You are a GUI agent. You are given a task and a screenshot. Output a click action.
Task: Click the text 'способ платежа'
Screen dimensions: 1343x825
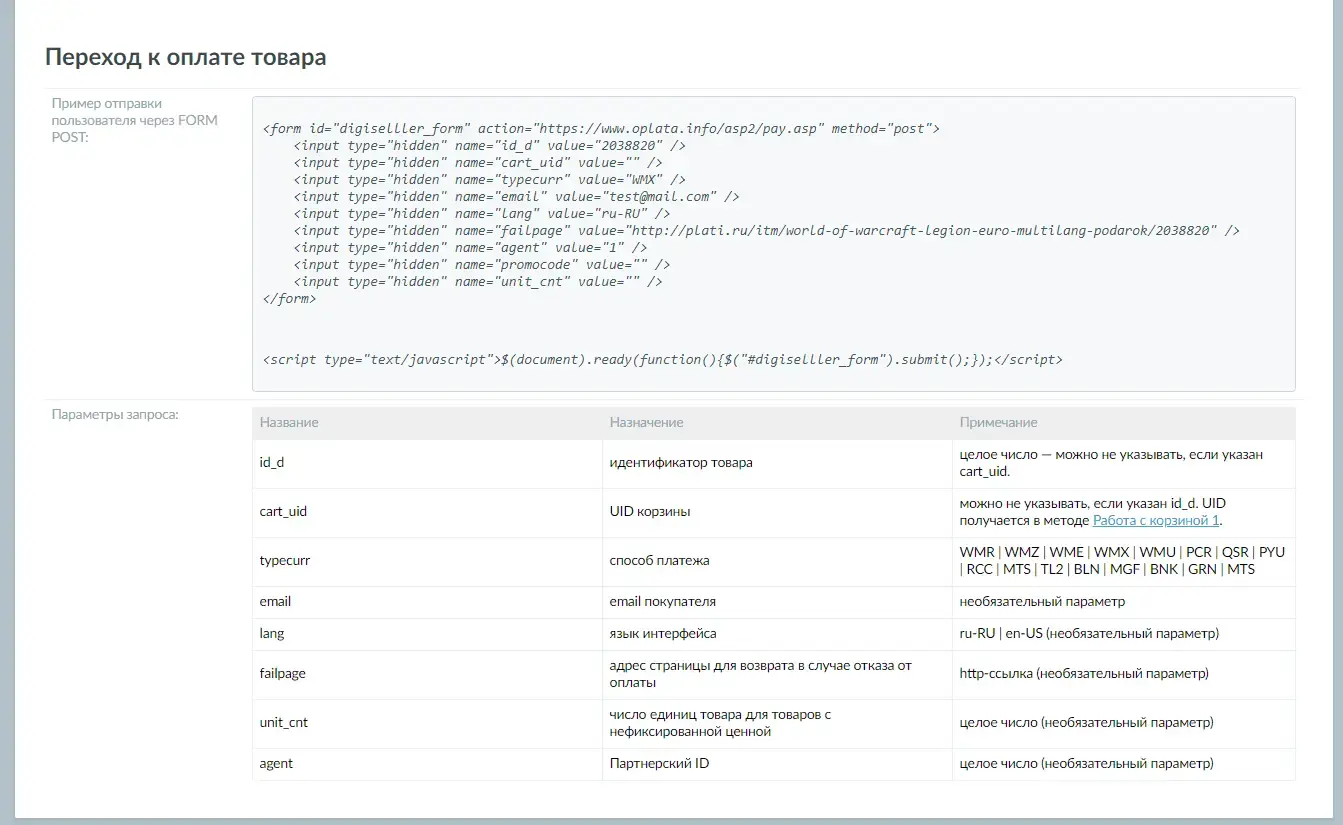tap(659, 561)
